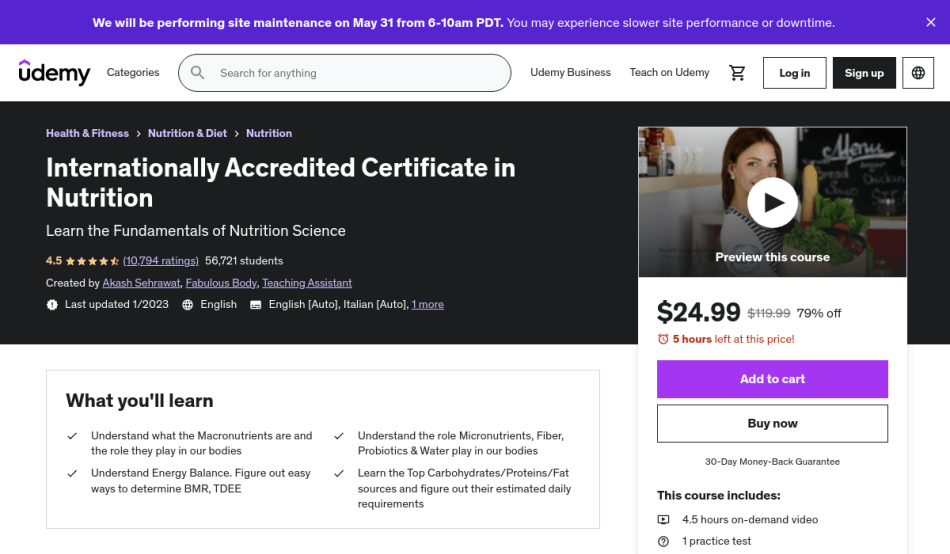
Task: Click the Log in button
Action: 794,73
